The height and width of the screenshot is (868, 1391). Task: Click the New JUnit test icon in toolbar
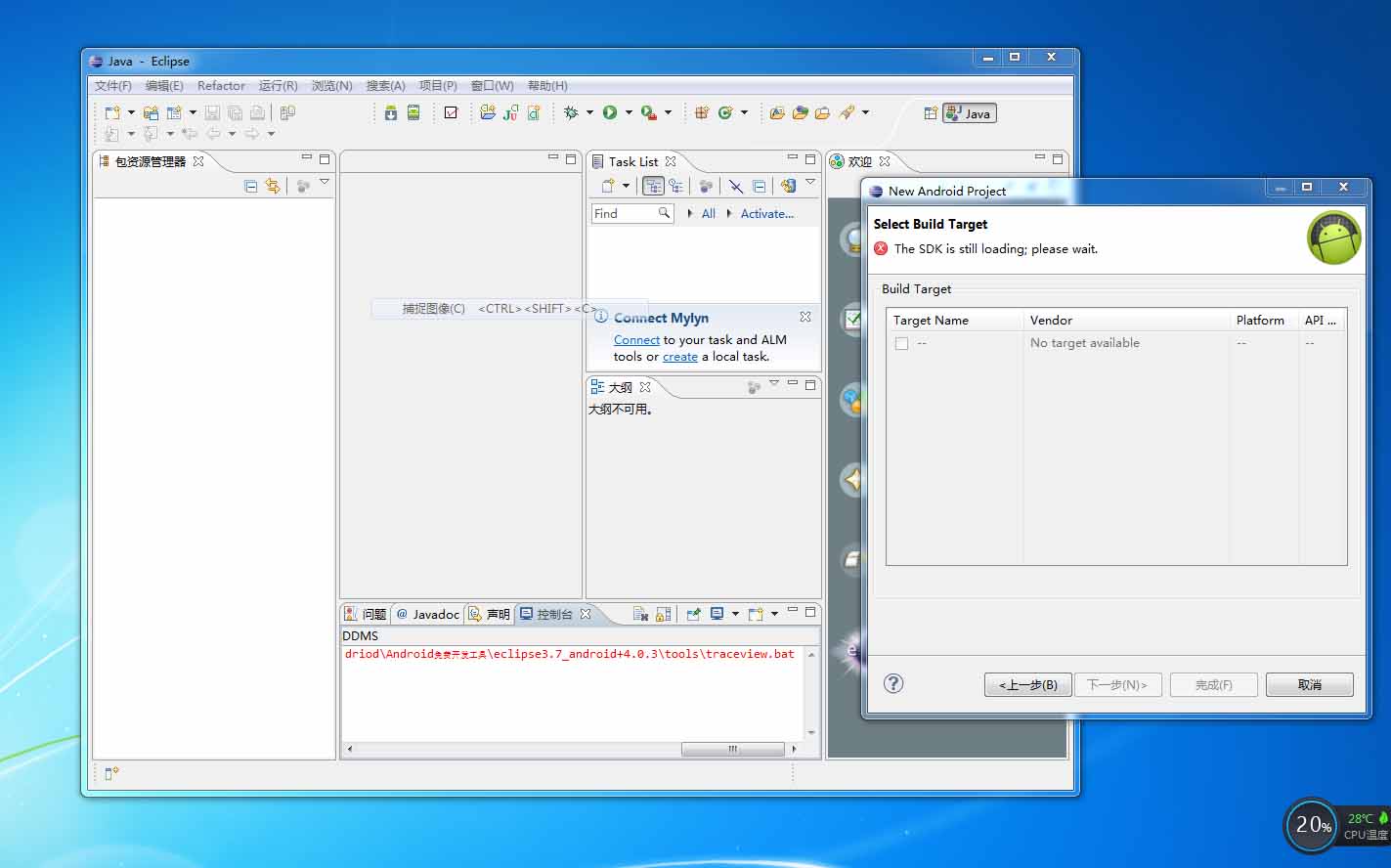tap(510, 113)
